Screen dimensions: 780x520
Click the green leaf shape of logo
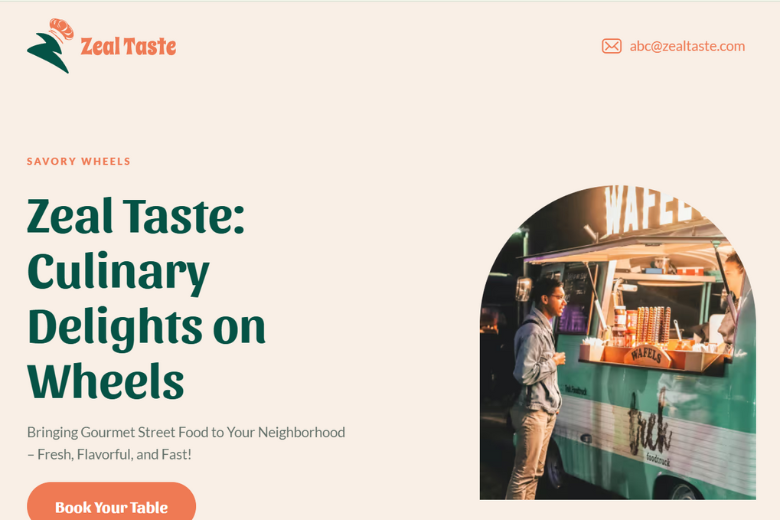click(x=48, y=54)
